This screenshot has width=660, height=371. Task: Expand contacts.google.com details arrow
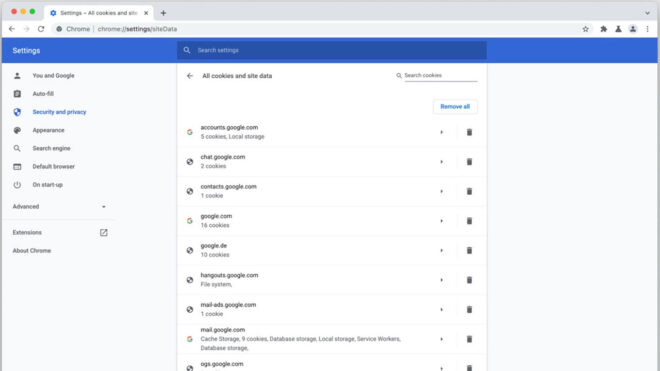pyautogui.click(x=442, y=191)
